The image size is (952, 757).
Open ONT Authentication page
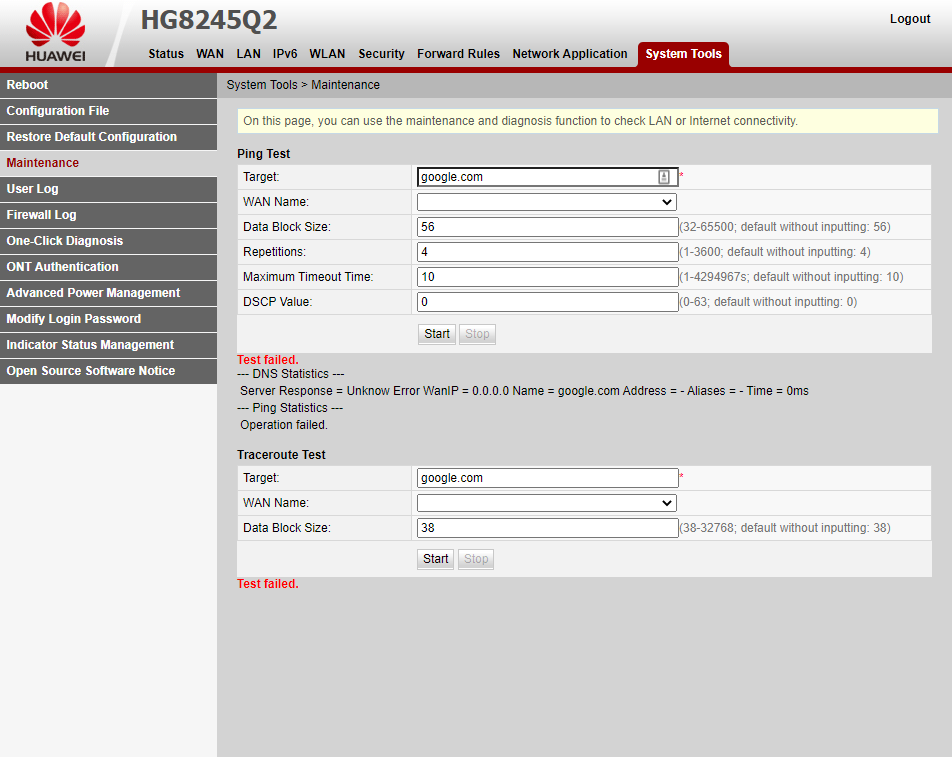pyautogui.click(x=108, y=267)
